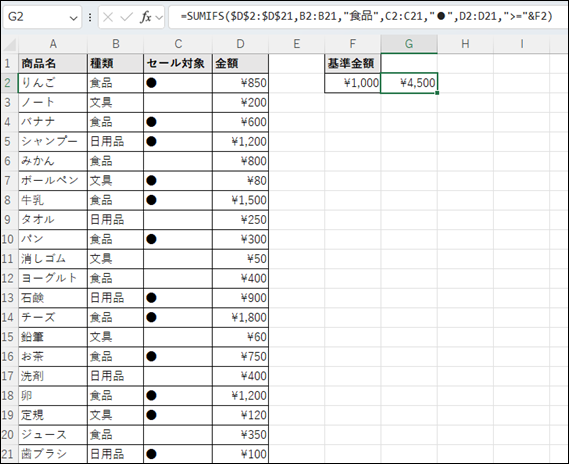Click the ¥750 amount cell
This screenshot has width=569, height=464.
240,357
